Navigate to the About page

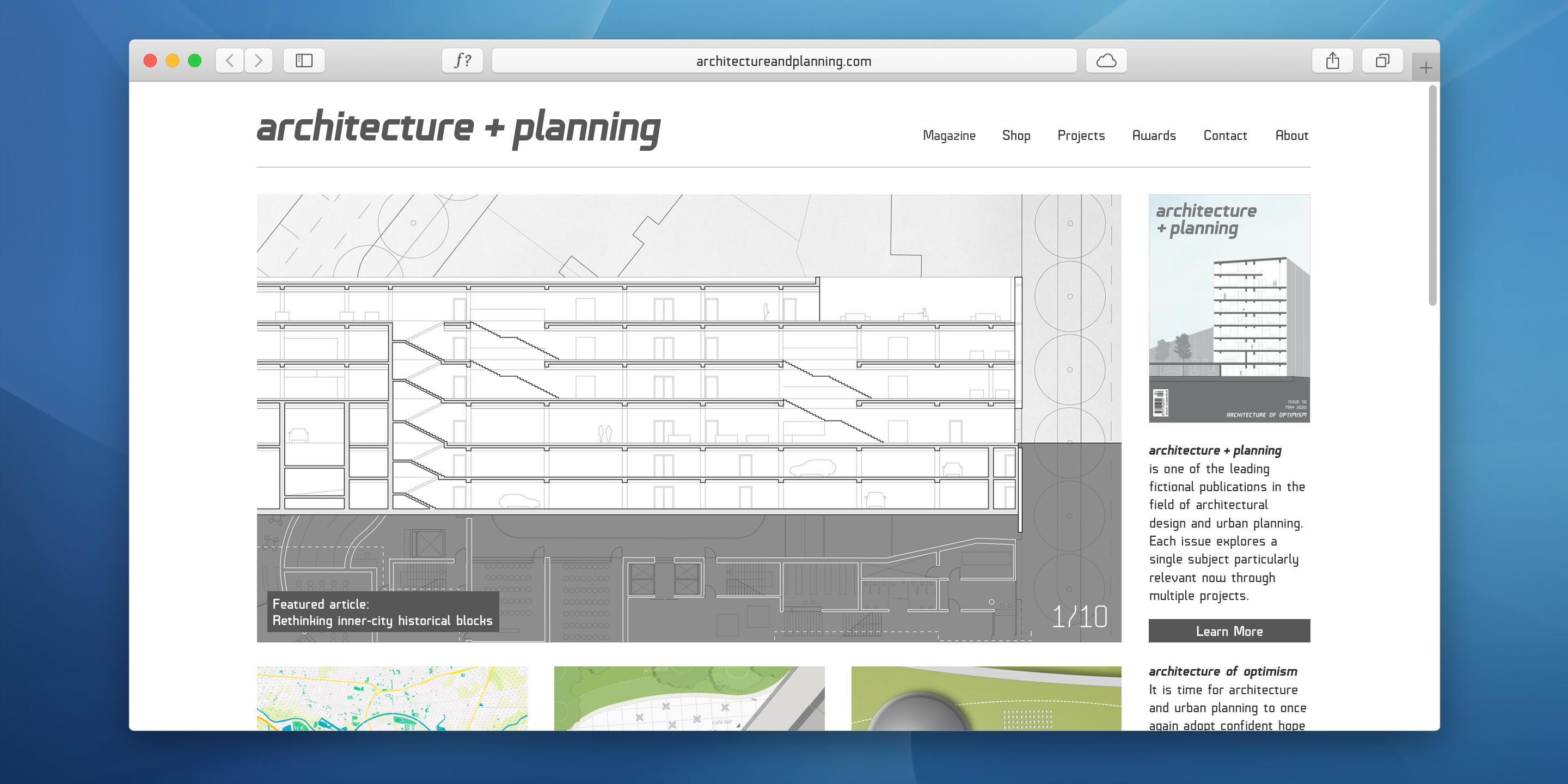pos(1291,136)
